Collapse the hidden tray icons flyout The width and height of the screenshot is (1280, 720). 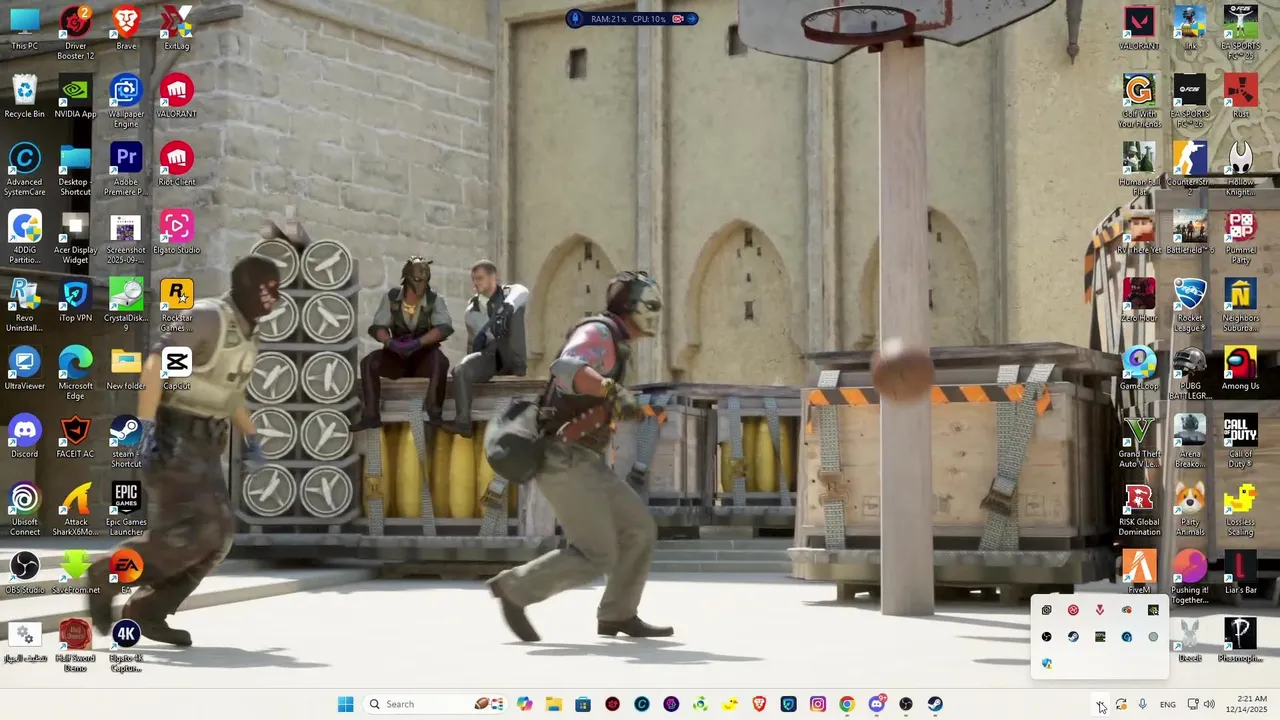coord(1100,705)
